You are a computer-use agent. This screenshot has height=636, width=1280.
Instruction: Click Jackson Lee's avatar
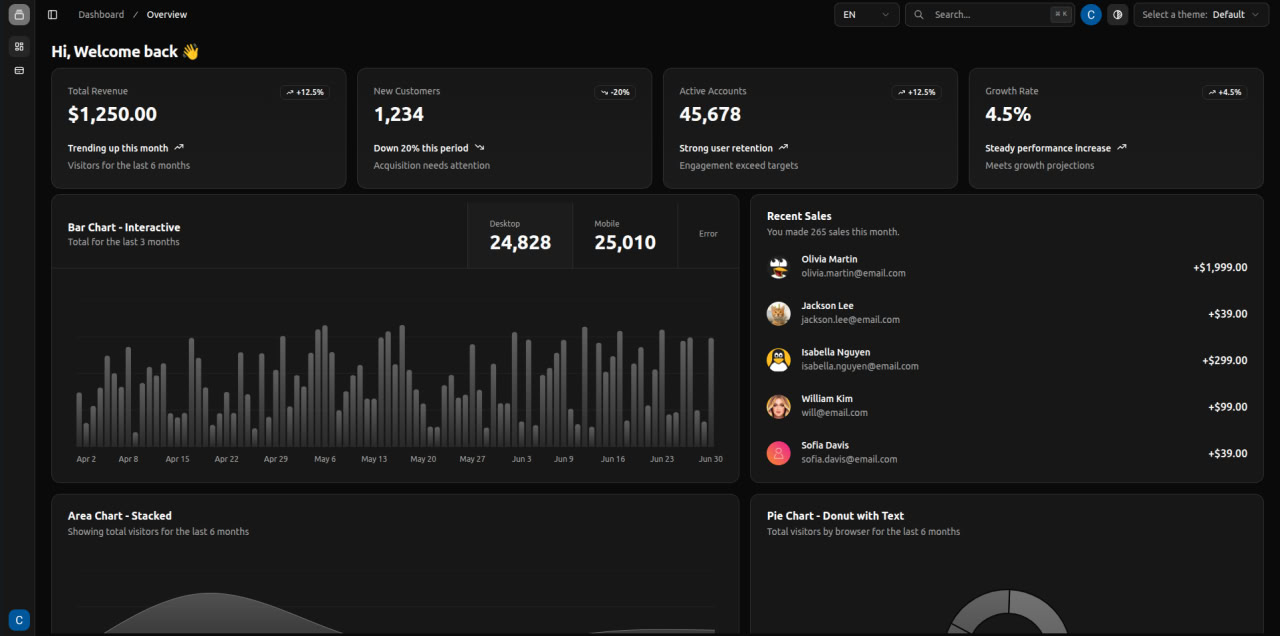(778, 314)
